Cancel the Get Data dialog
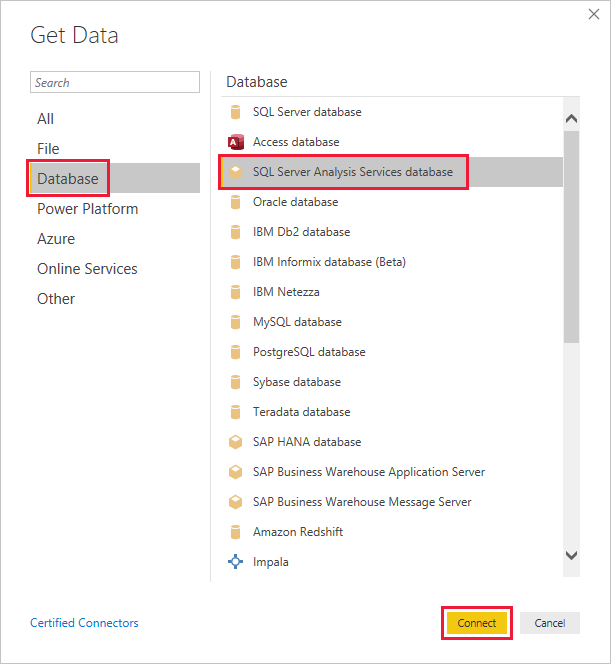The height and width of the screenshot is (664, 611). (549, 623)
